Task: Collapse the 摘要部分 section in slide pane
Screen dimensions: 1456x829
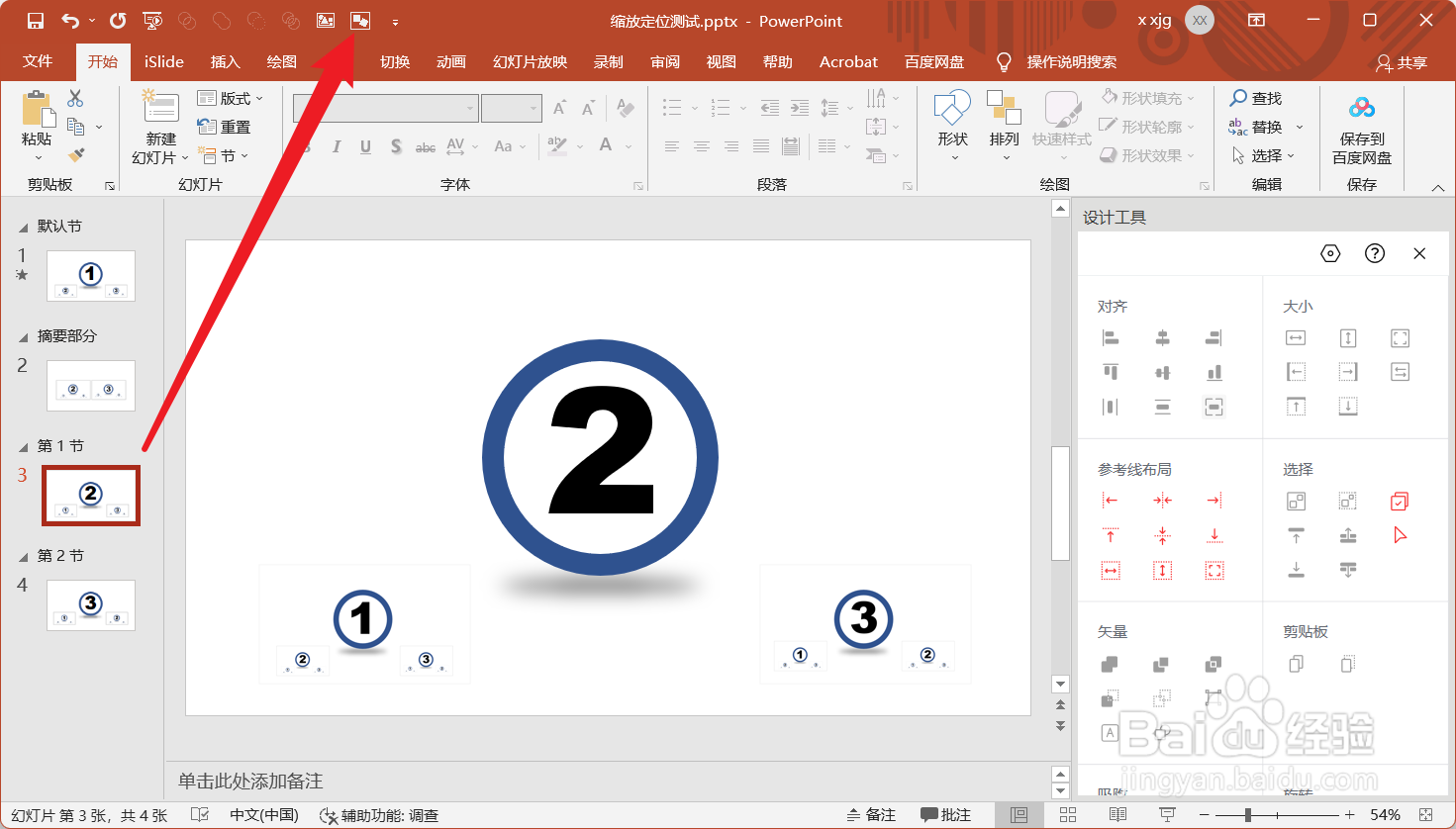Action: (x=23, y=337)
